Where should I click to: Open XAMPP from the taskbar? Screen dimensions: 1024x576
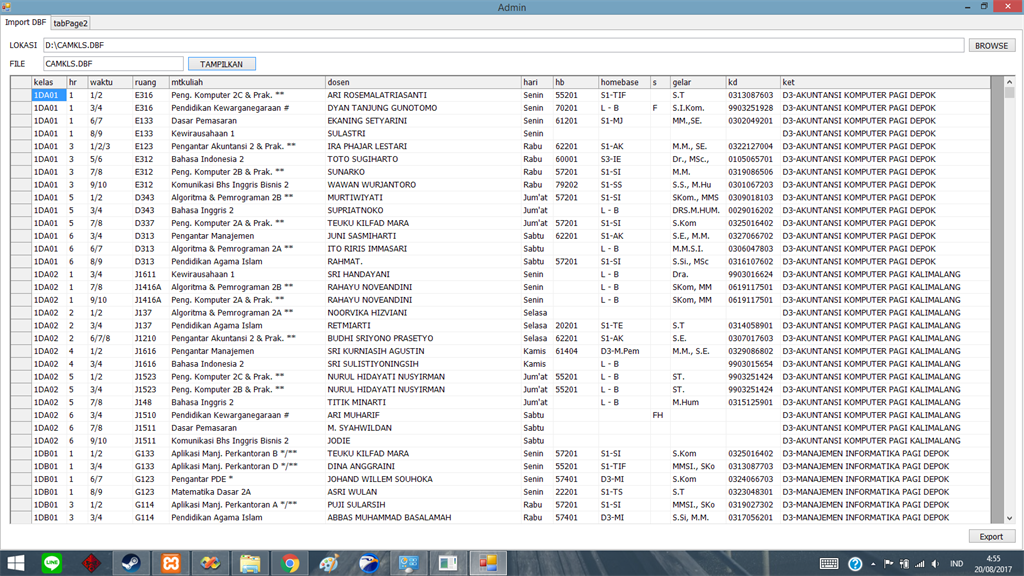pos(170,563)
